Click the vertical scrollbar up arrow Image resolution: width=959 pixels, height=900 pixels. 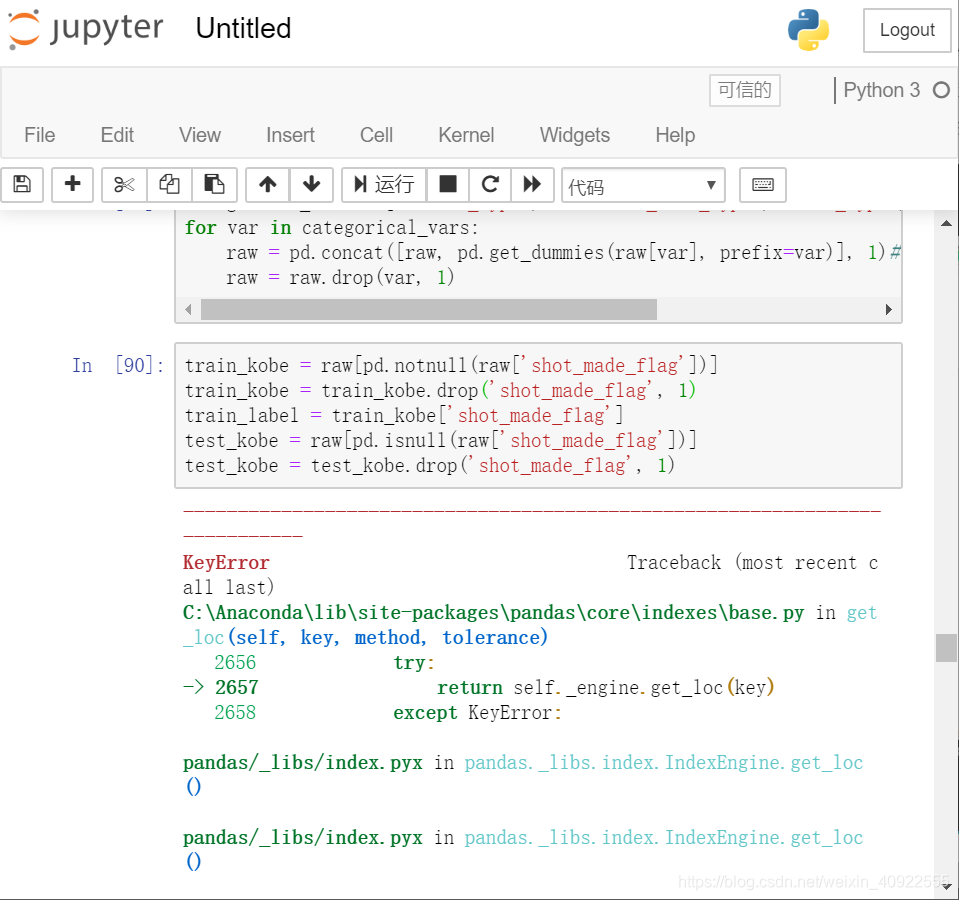coord(946,224)
